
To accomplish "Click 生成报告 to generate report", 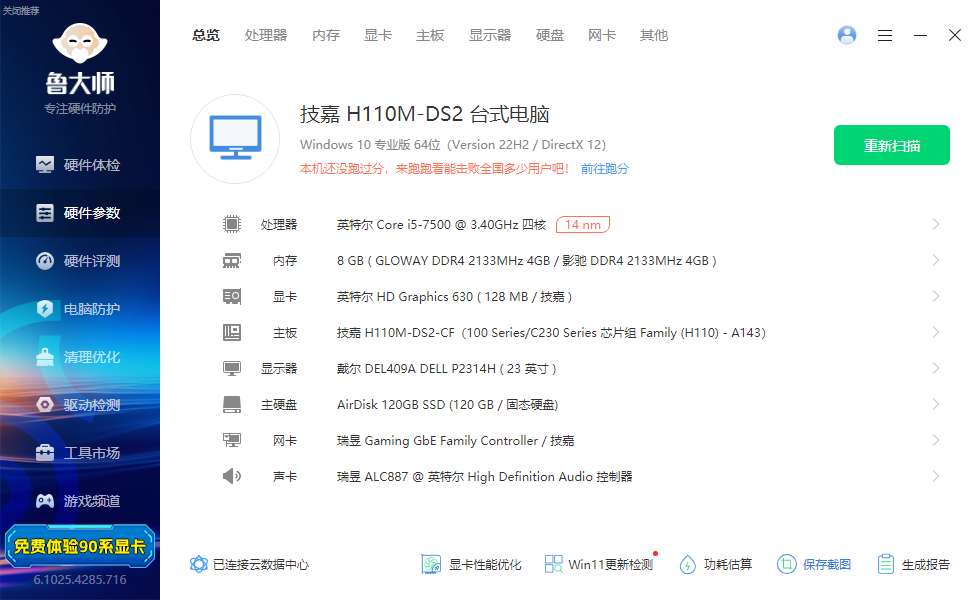I will (x=913, y=564).
